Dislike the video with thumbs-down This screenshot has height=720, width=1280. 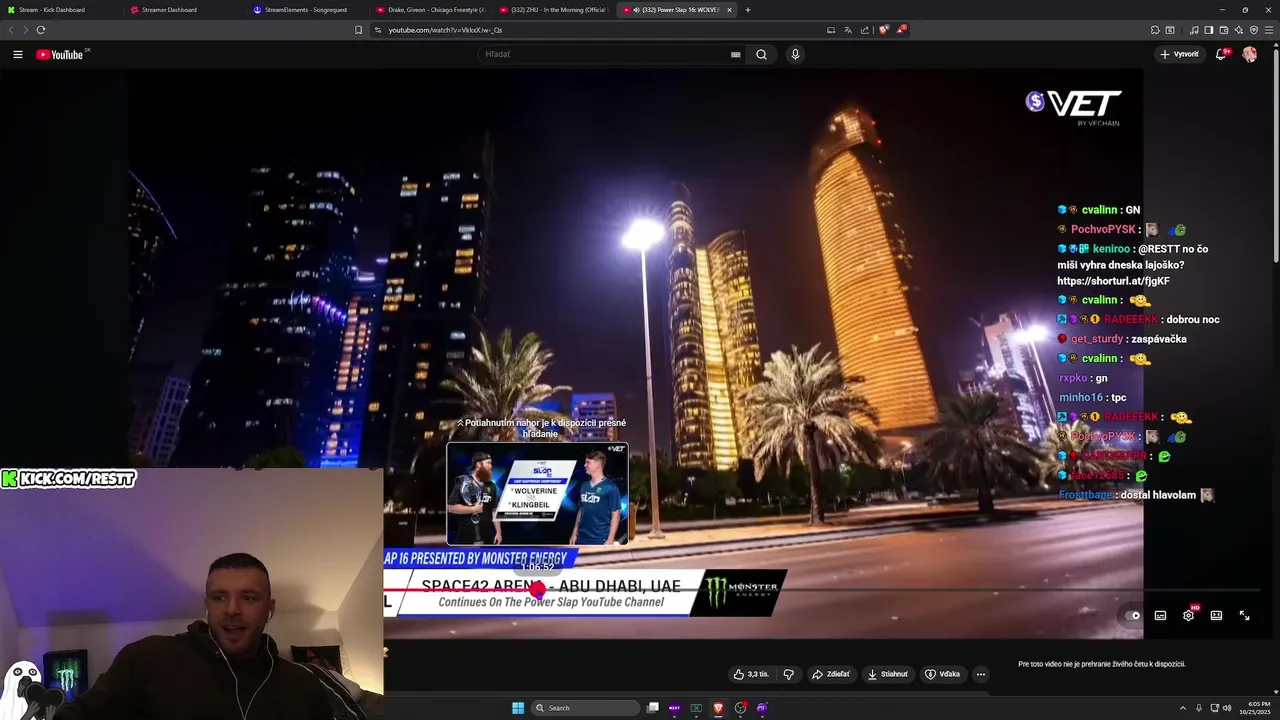pyautogui.click(x=788, y=674)
